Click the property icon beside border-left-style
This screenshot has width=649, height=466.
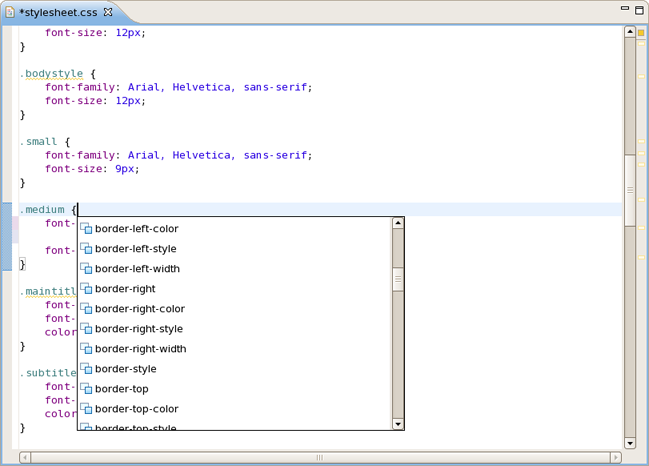[x=86, y=248]
